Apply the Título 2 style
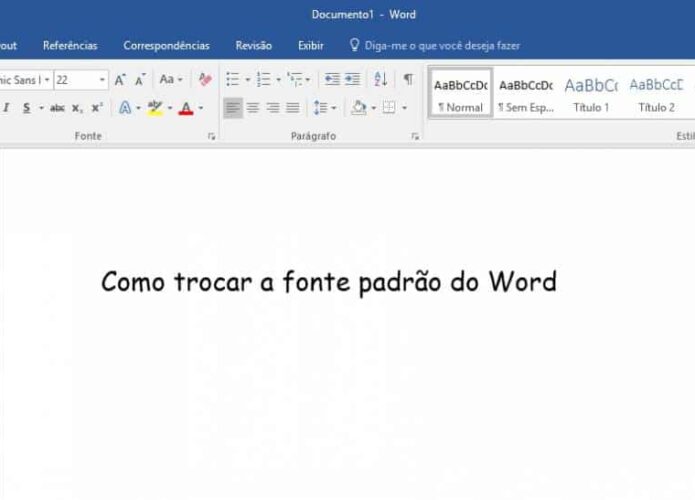 [x=656, y=94]
